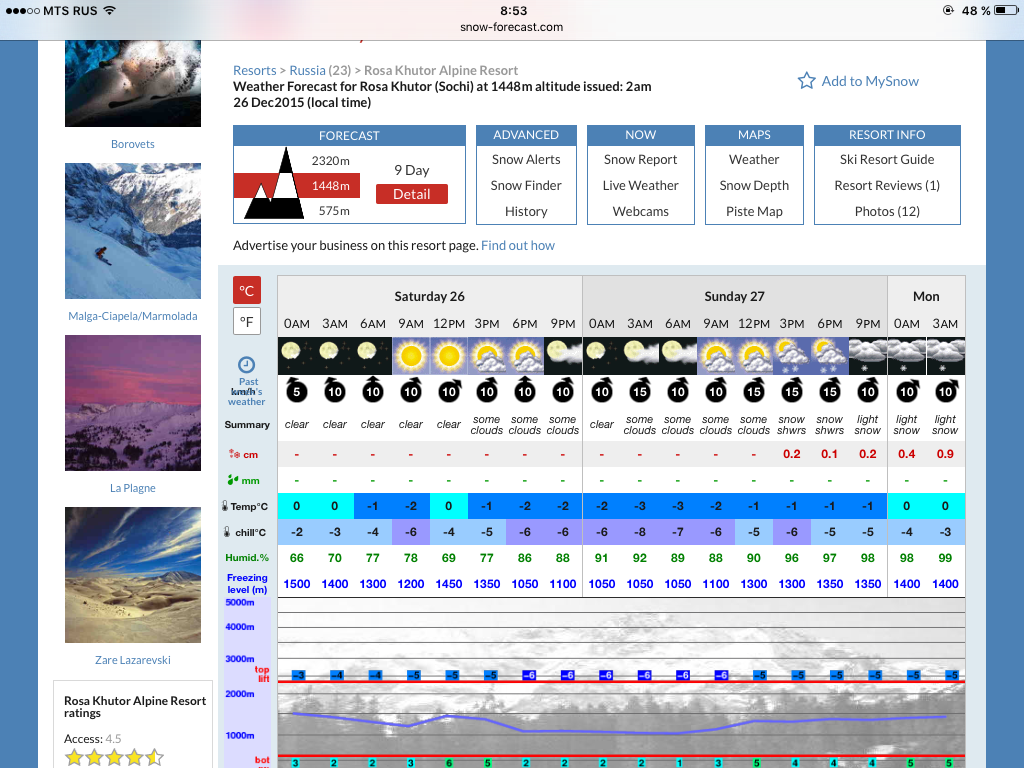Tap the WiFi status icon

110,10
